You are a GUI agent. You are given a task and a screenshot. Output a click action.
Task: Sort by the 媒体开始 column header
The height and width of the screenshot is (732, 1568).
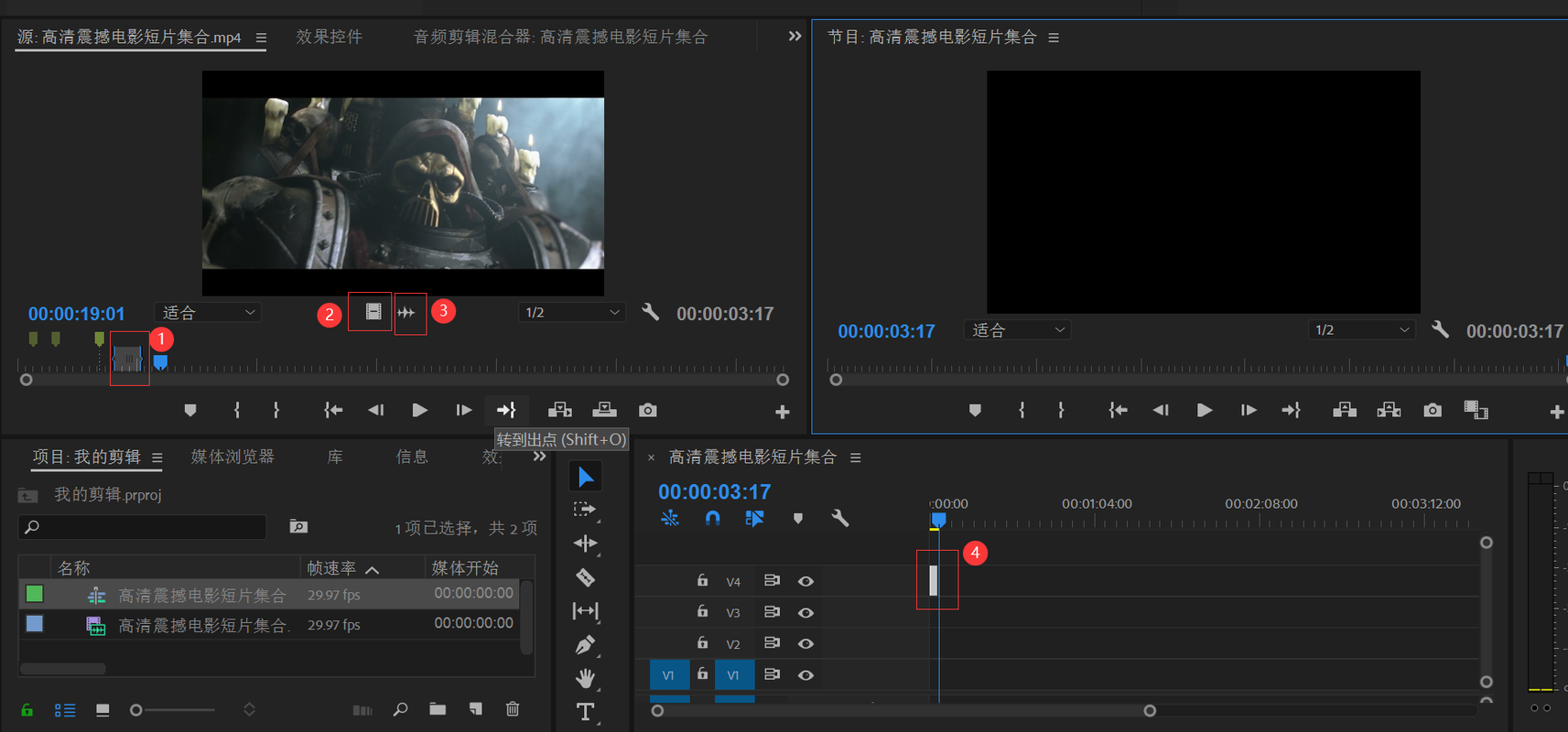465,568
